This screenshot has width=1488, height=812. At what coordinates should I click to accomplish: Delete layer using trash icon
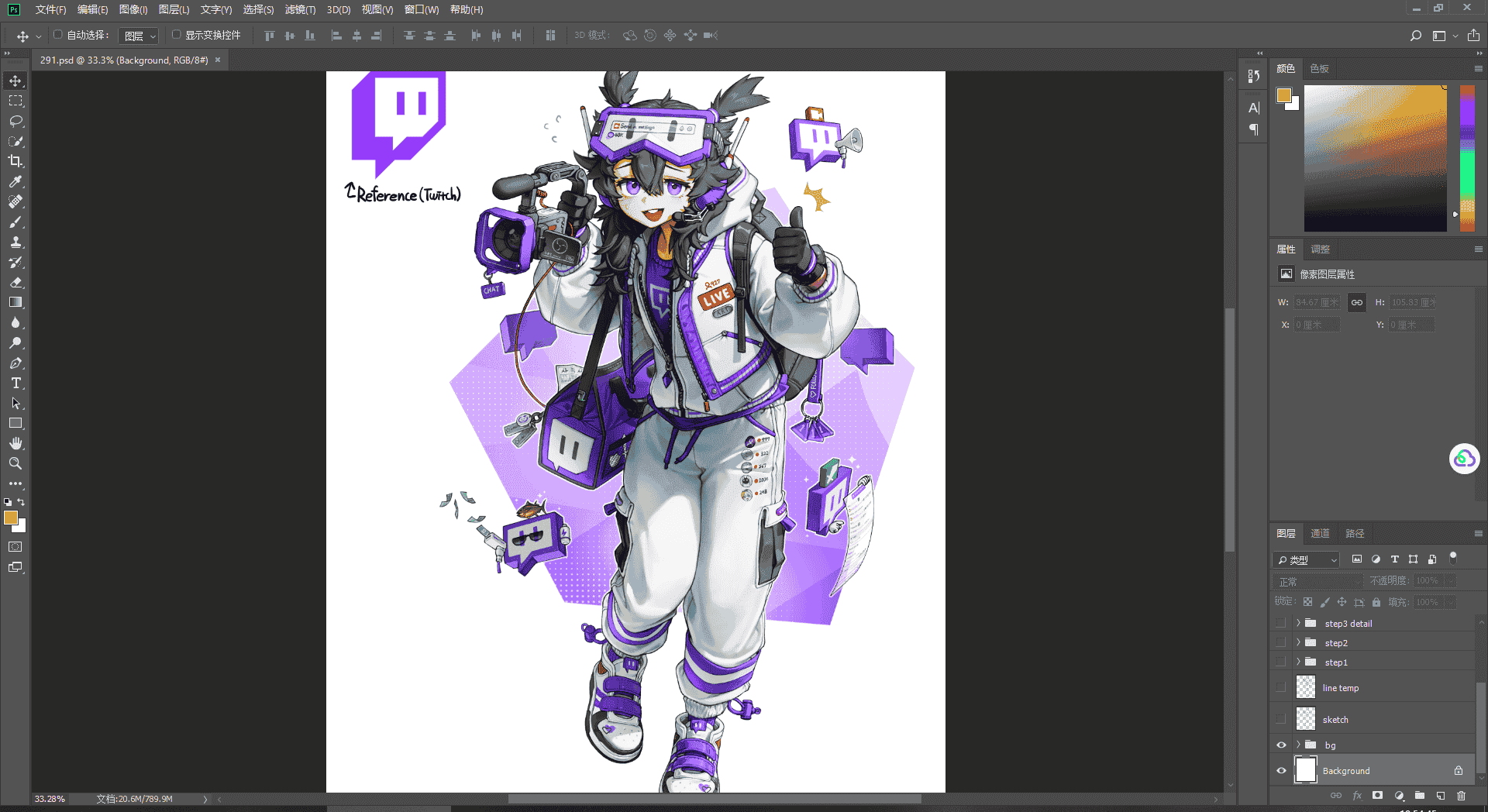tap(1461, 796)
